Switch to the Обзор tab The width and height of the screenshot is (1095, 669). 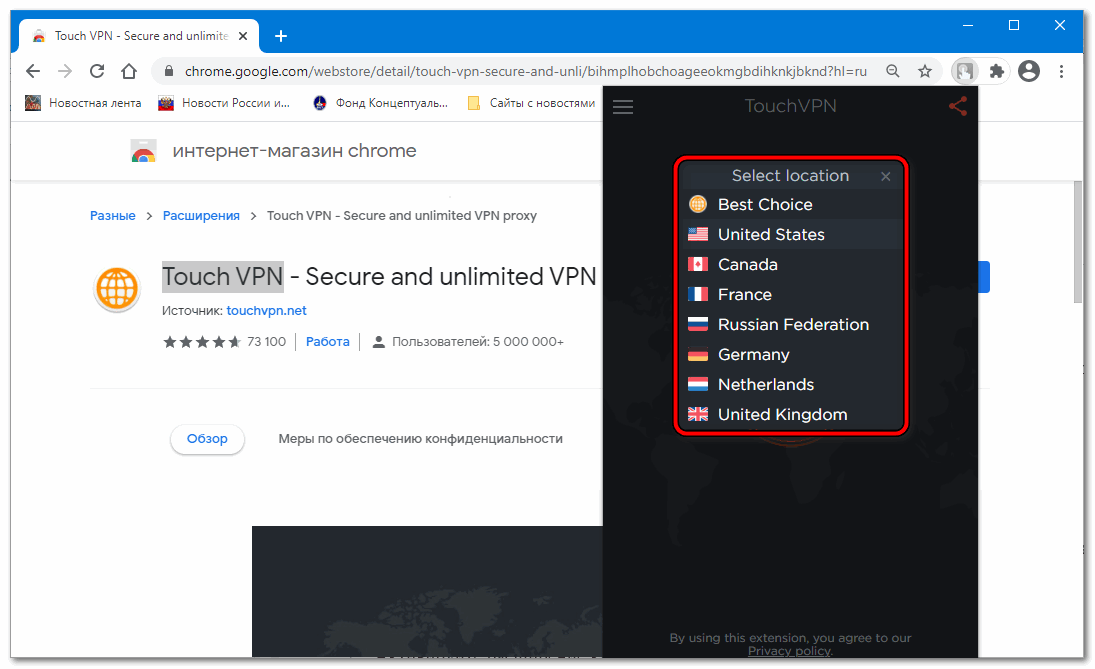click(207, 439)
